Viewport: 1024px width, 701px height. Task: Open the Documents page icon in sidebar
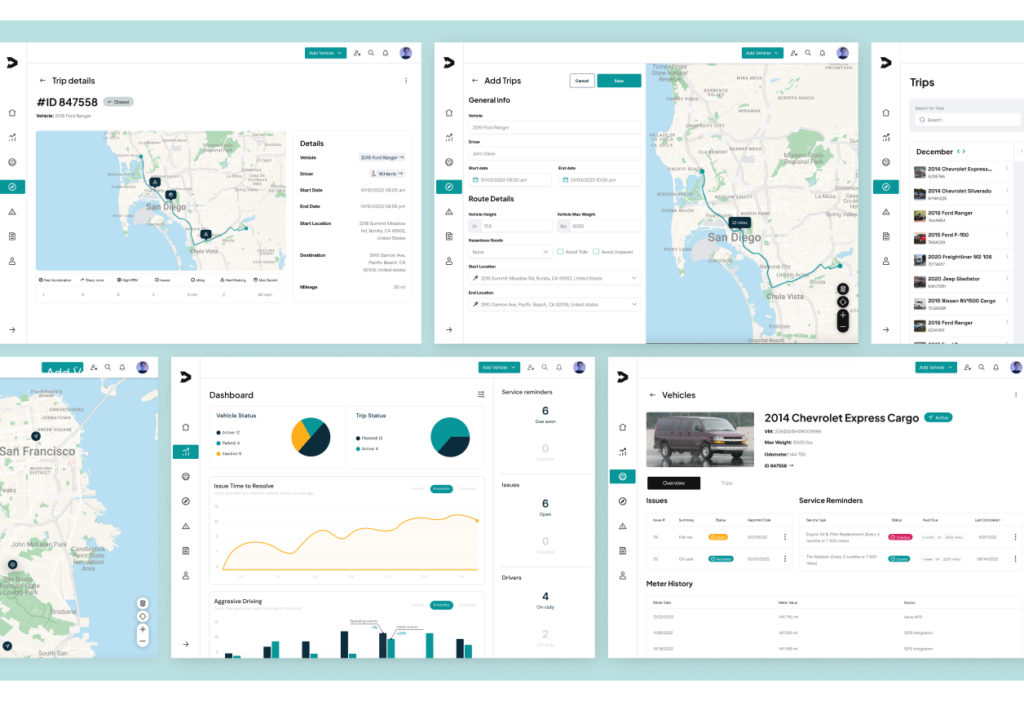pos(12,236)
